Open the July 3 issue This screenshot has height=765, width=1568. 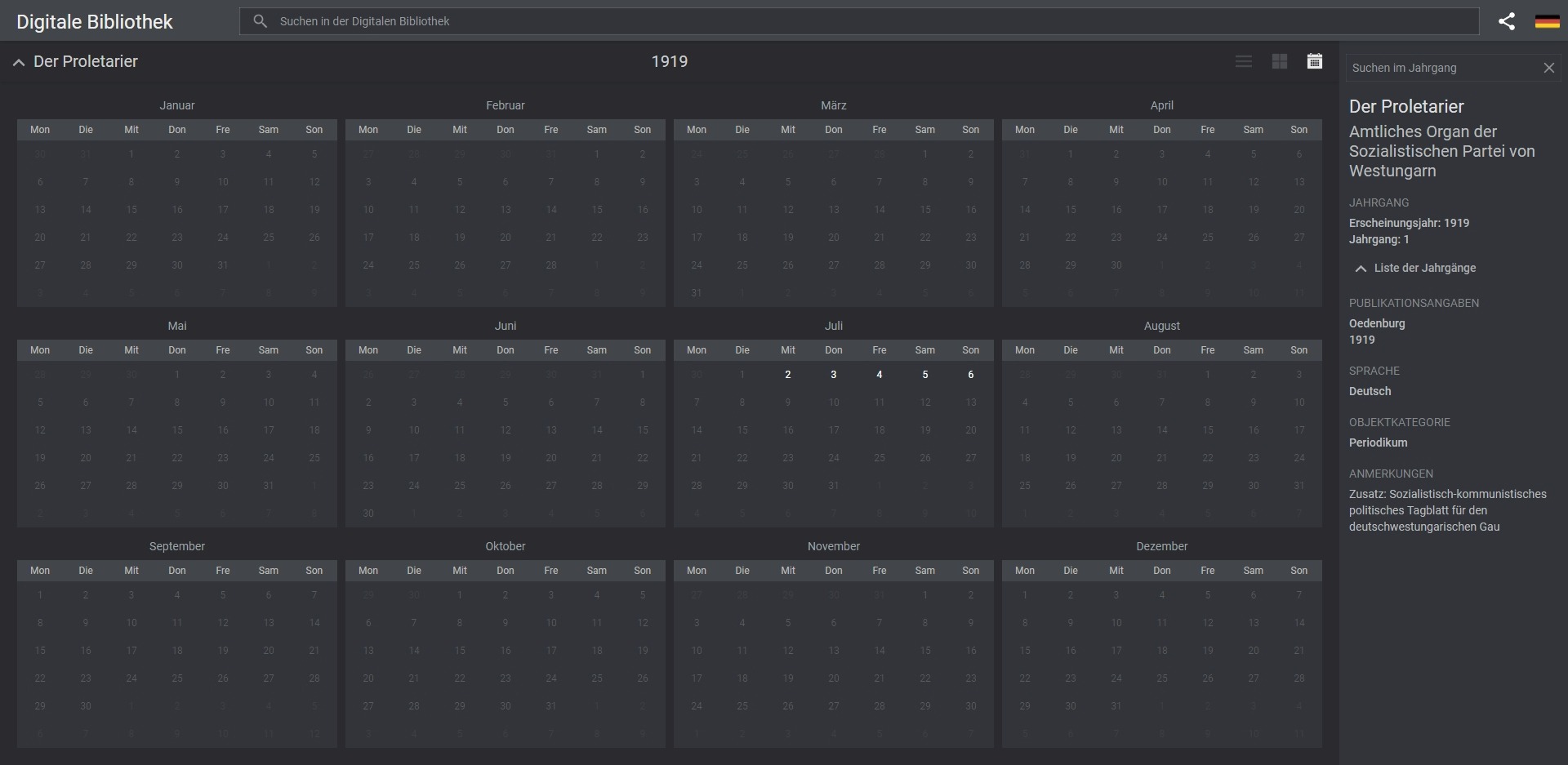834,375
